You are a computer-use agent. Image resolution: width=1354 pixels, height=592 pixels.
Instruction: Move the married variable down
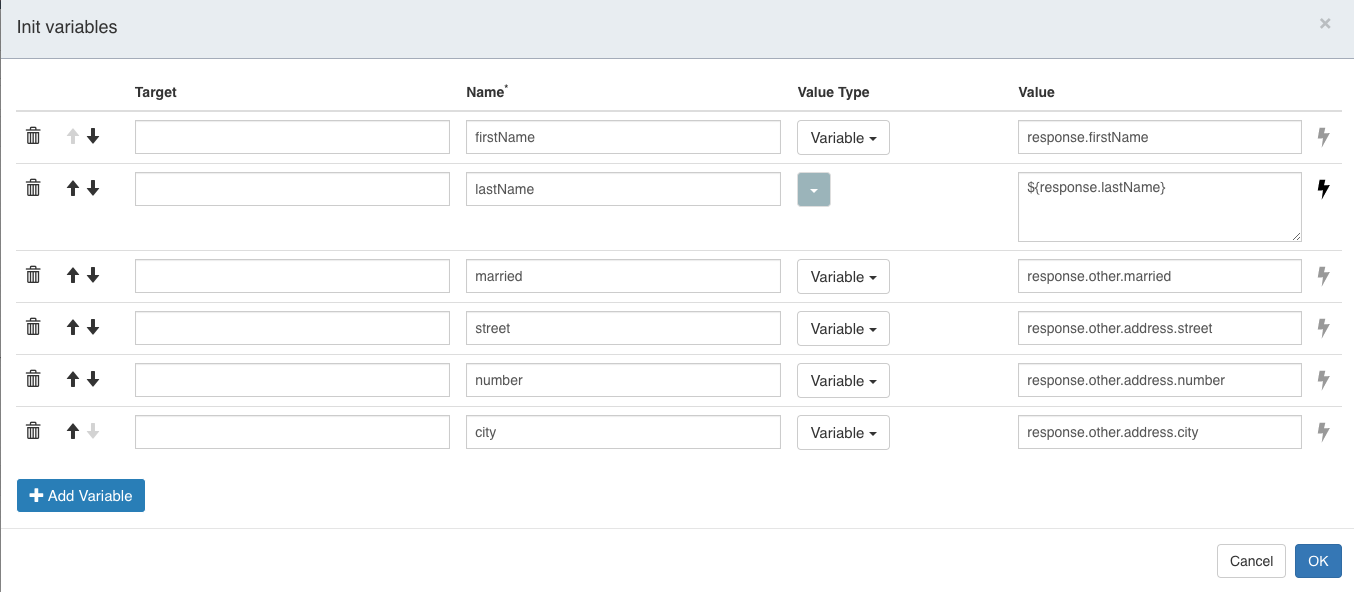pyautogui.click(x=93, y=275)
